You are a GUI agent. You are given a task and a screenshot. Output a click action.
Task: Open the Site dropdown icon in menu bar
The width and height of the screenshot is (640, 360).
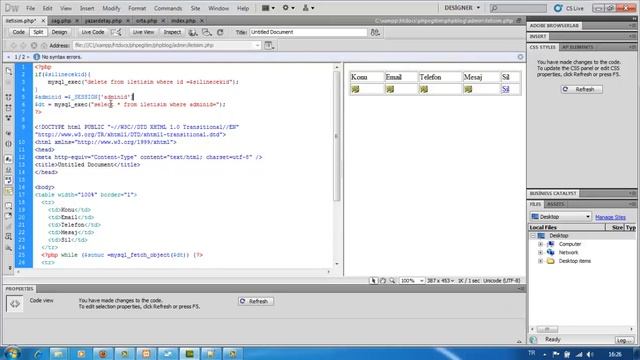(308, 8)
